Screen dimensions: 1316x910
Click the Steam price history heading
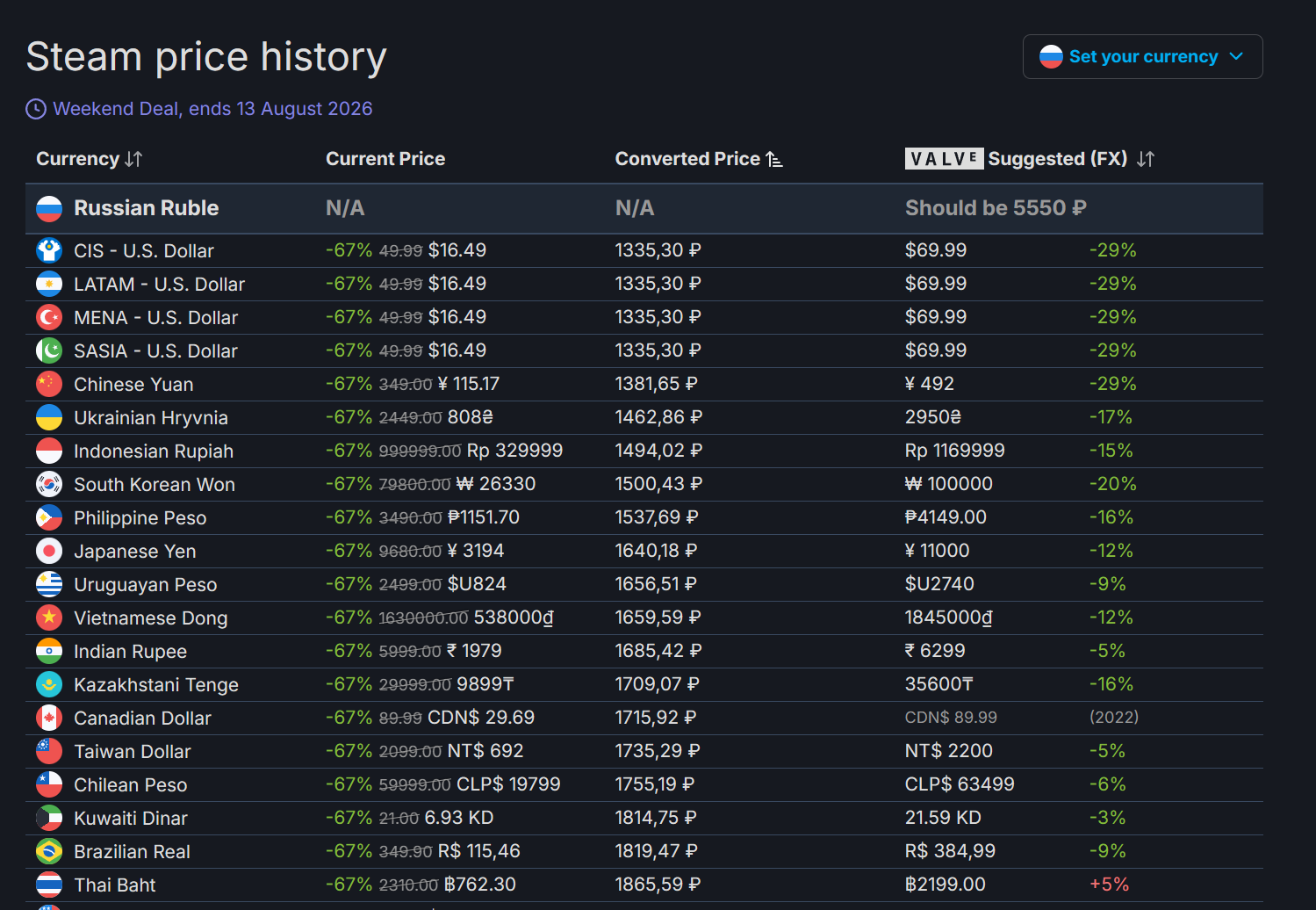click(206, 57)
